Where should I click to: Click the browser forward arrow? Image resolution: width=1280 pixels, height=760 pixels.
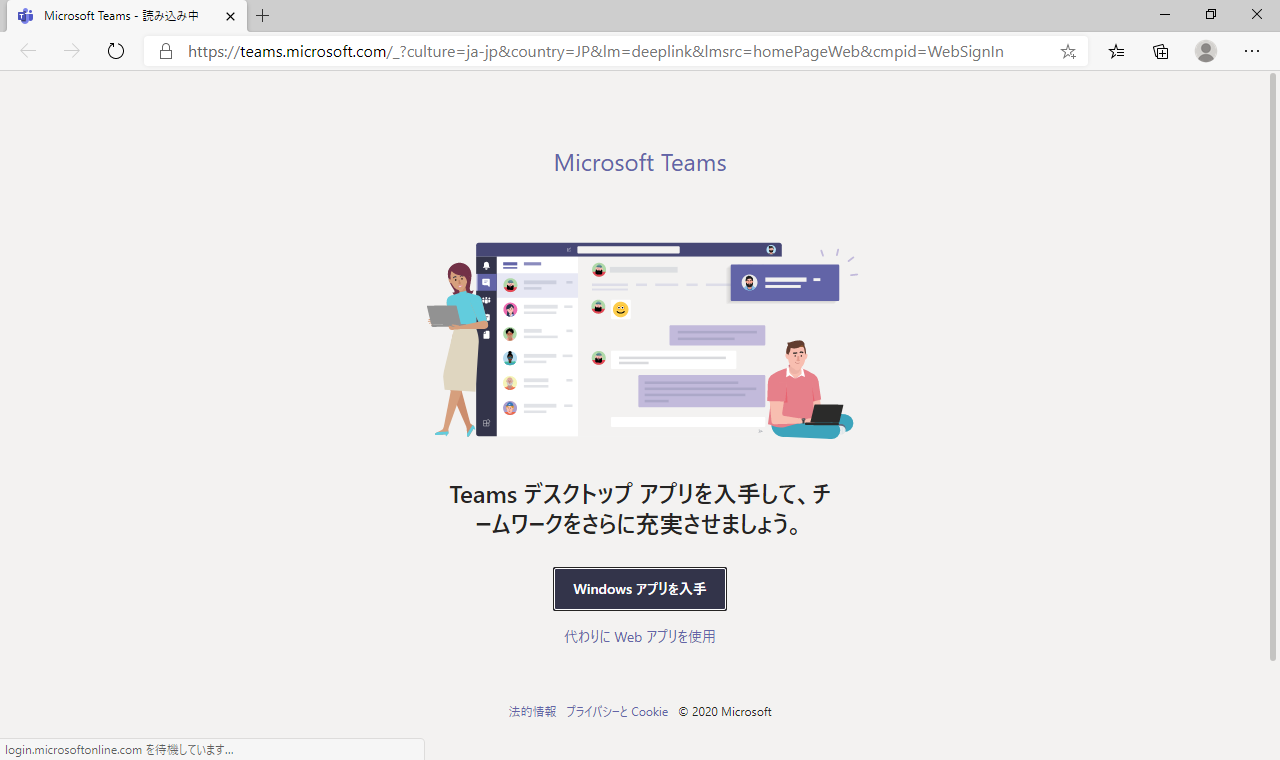(72, 51)
